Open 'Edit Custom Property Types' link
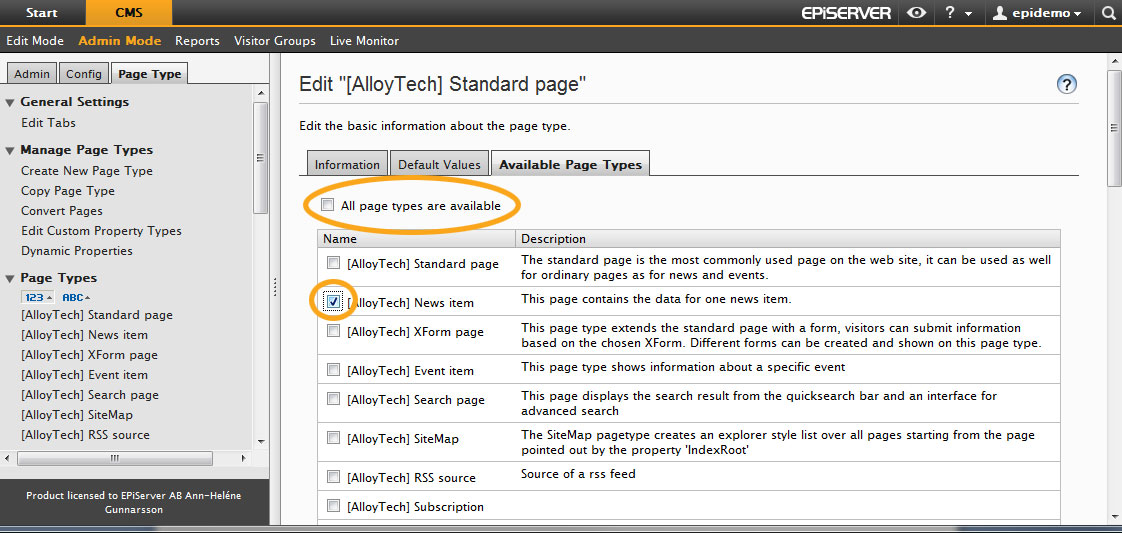 coord(101,231)
